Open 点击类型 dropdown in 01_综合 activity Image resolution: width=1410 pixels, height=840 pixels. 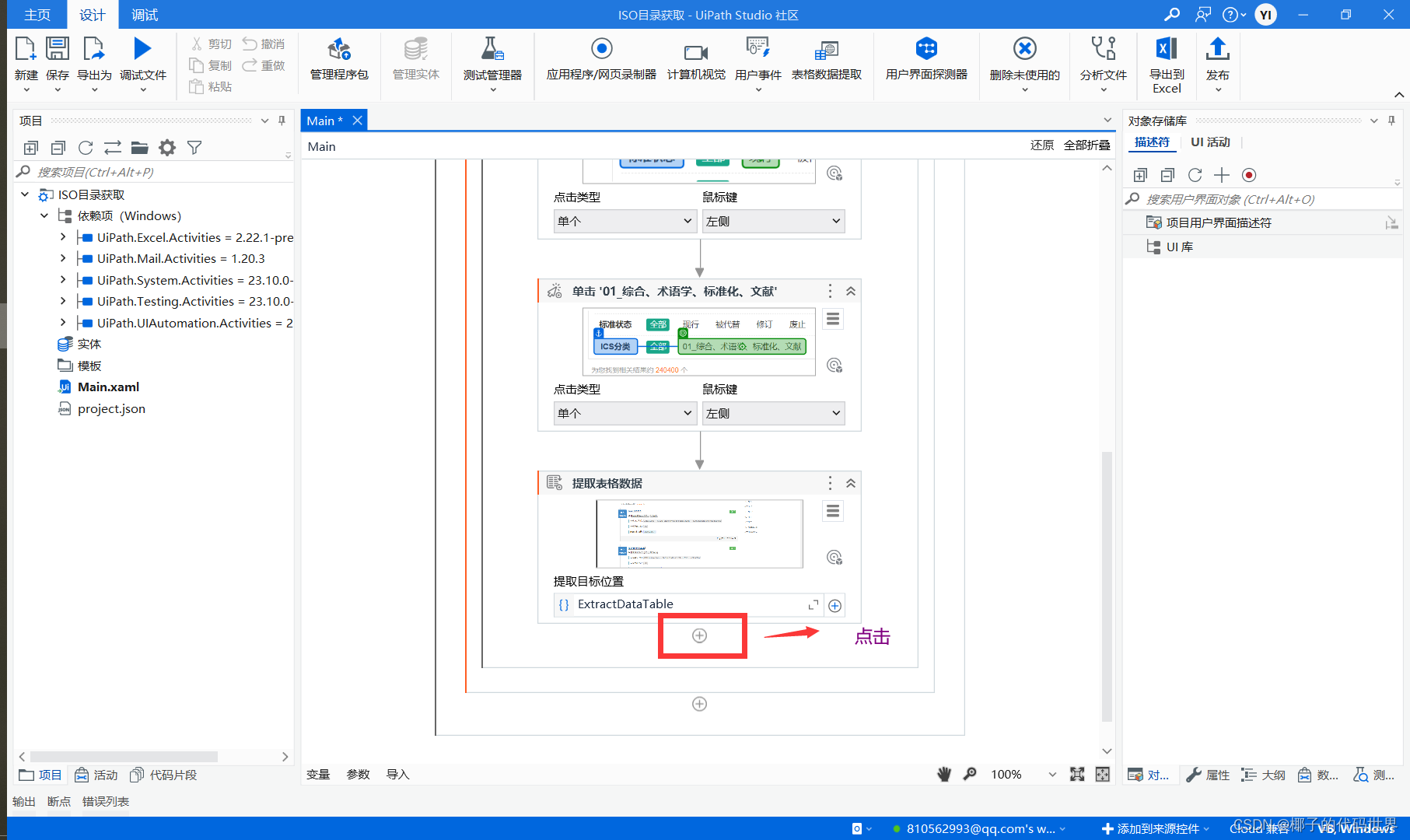[625, 414]
